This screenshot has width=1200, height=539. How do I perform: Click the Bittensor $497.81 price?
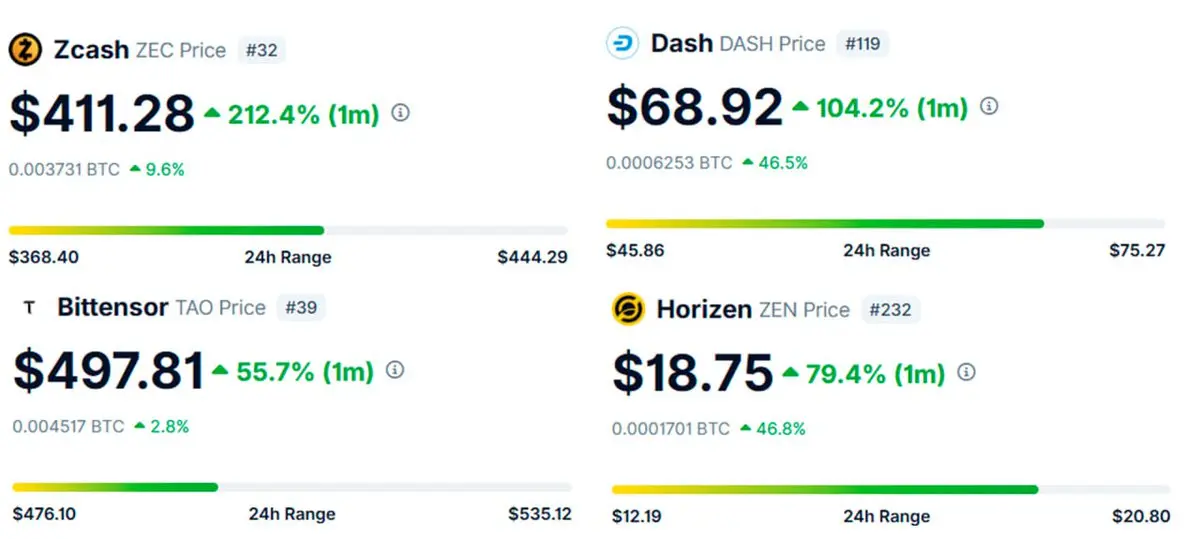pyautogui.click(x=108, y=372)
